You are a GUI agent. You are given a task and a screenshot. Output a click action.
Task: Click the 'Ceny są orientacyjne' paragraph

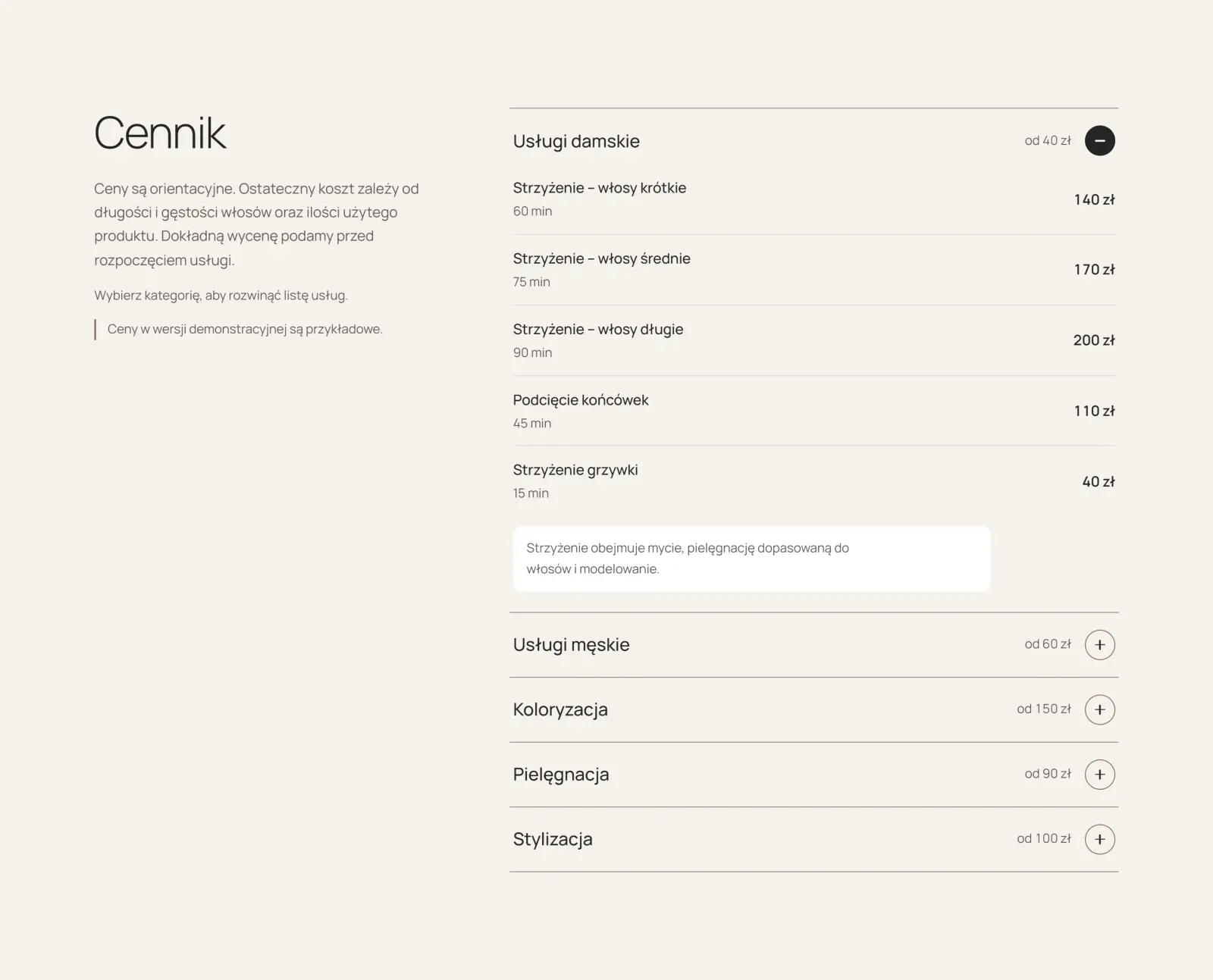click(x=257, y=224)
